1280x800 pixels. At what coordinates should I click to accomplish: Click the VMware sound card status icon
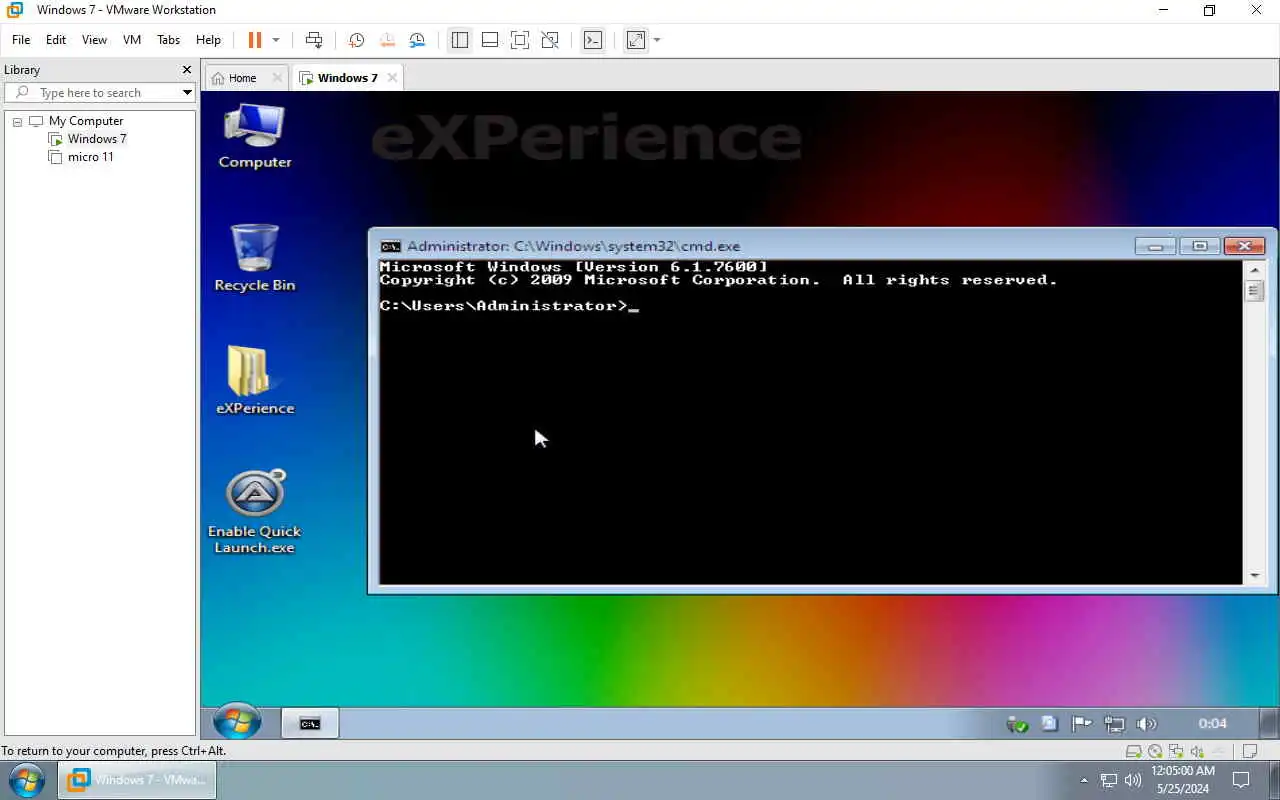click(1198, 751)
